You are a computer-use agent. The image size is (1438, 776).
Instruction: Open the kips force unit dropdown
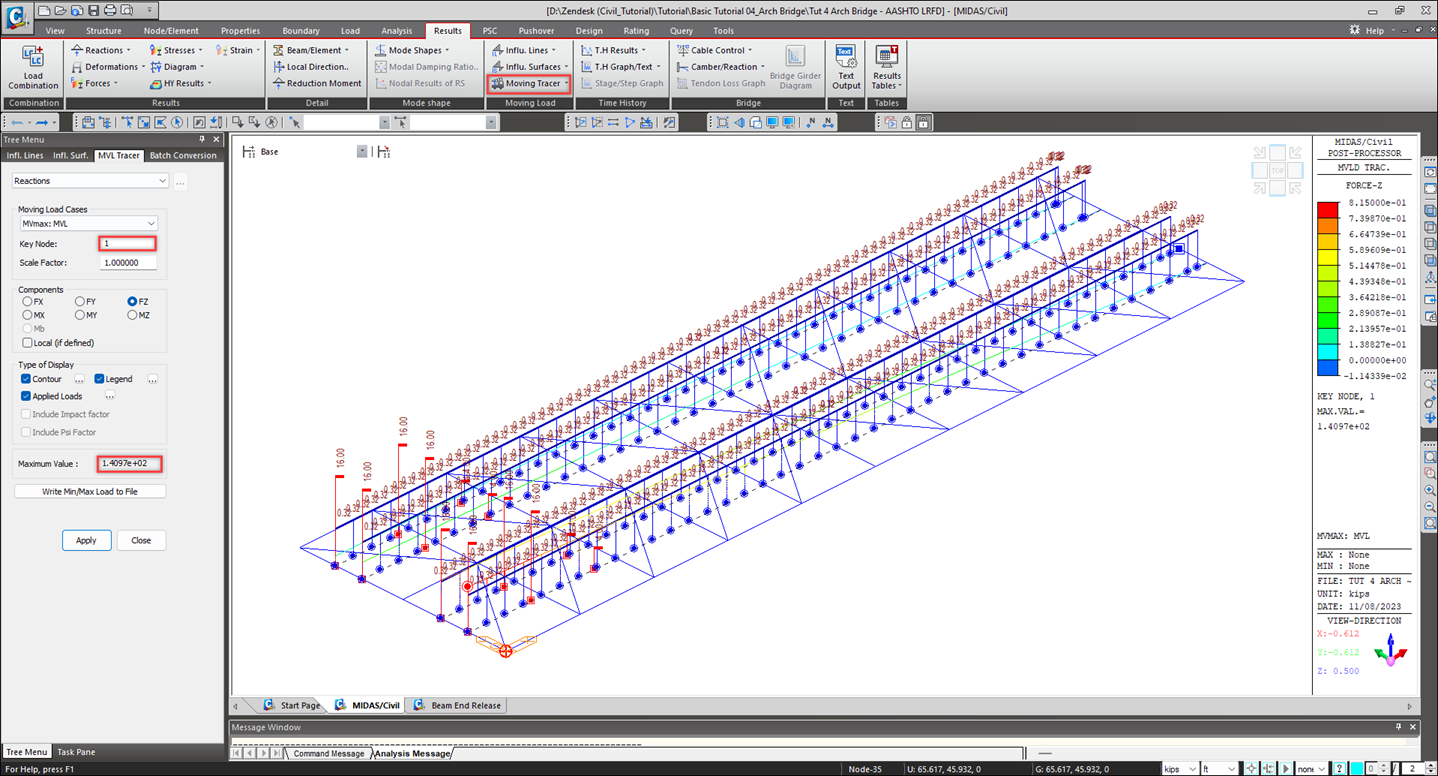[x=1180, y=769]
